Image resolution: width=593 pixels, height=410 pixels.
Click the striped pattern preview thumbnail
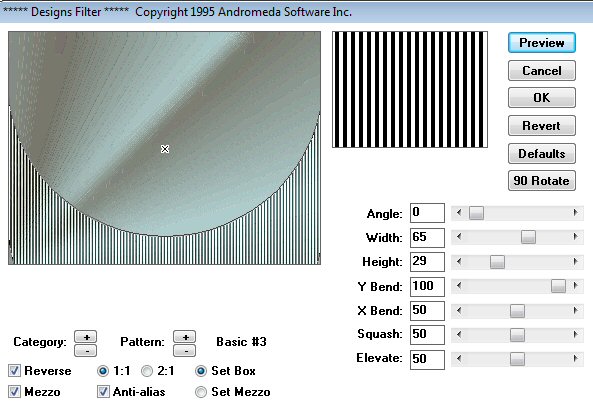pyautogui.click(x=410, y=90)
